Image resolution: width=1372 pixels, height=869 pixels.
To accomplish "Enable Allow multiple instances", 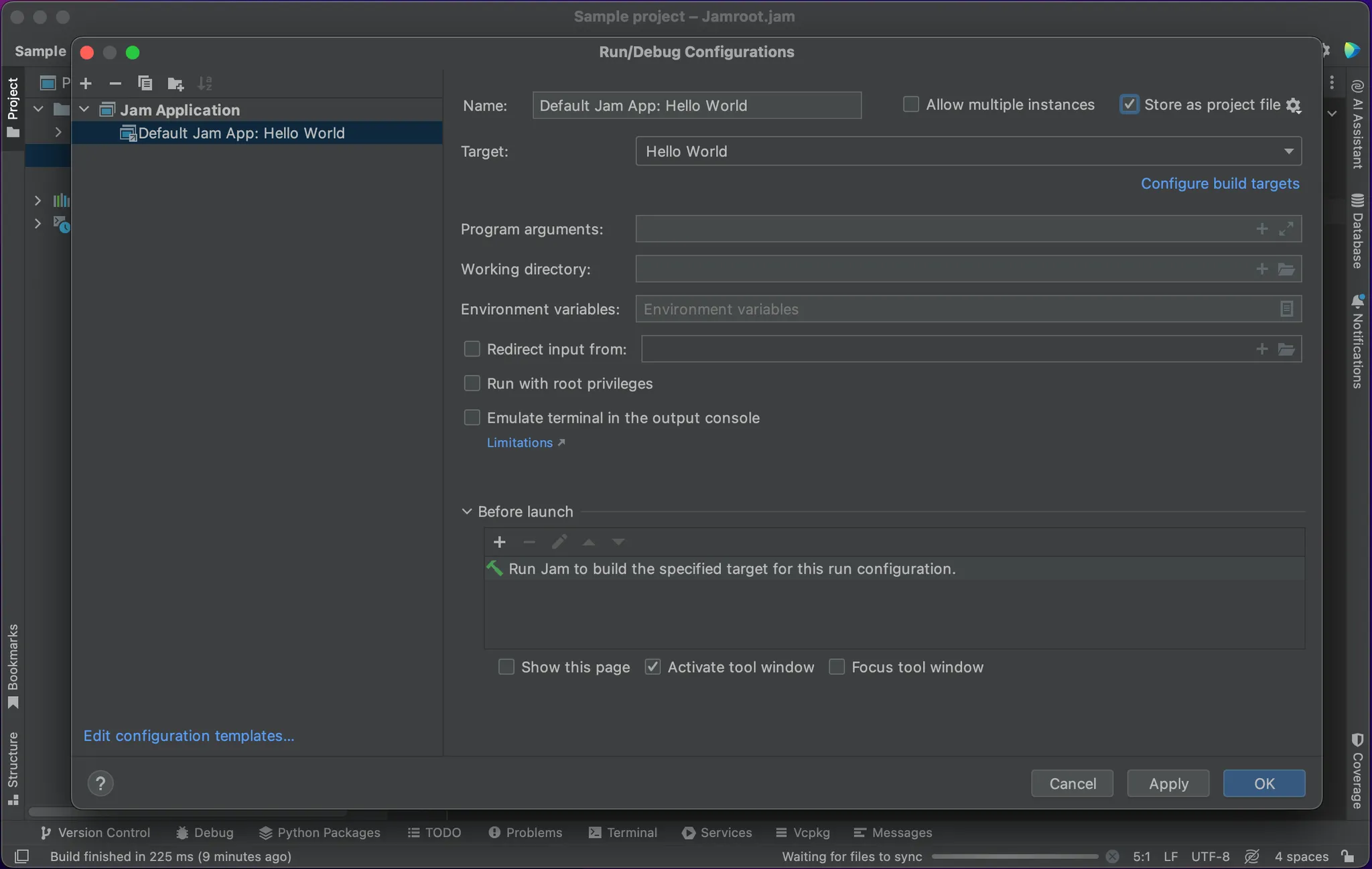I will coord(910,105).
